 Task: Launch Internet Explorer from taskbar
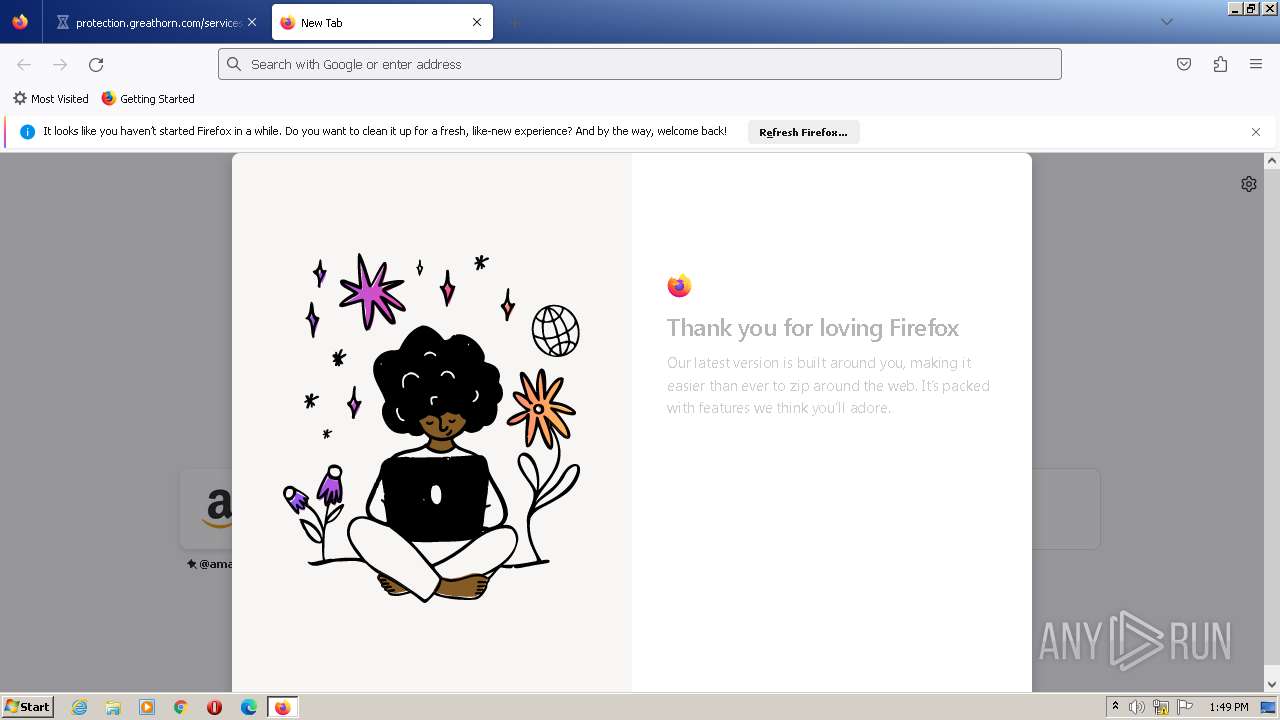pyautogui.click(x=80, y=707)
